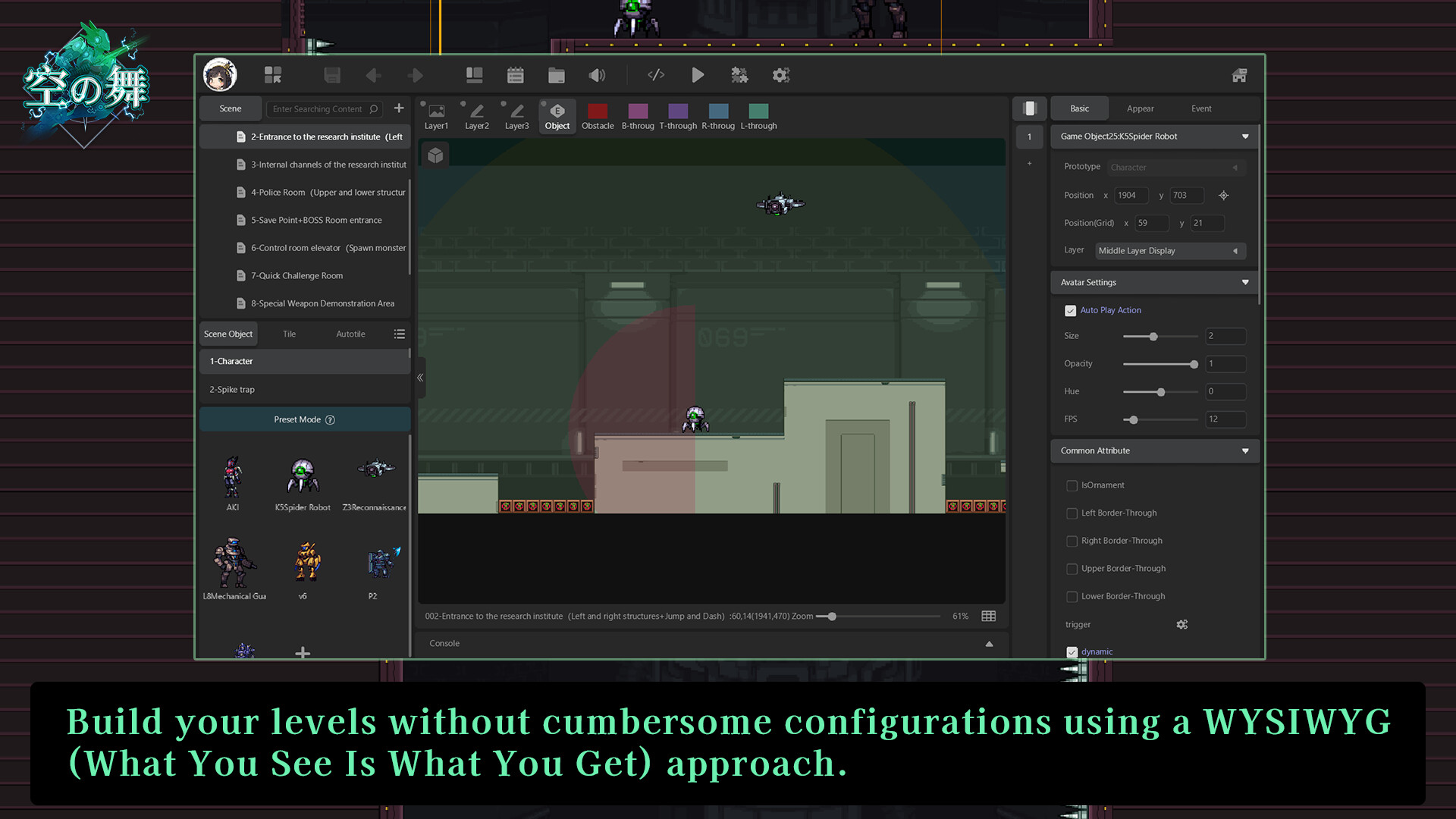Switch to the Autotile tab
The image size is (1456, 819).
[350, 334]
